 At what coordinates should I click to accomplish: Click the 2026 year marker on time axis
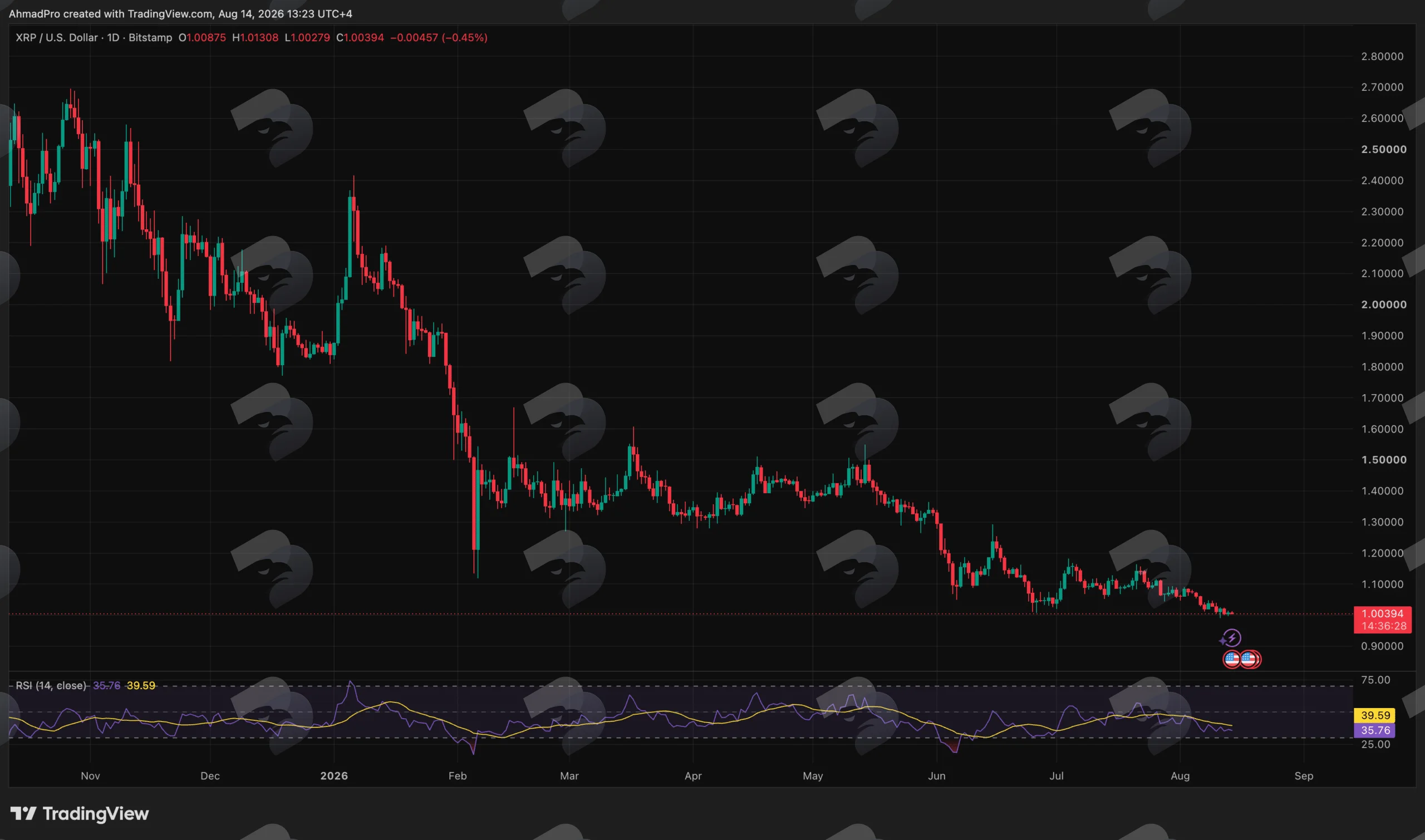click(x=334, y=776)
